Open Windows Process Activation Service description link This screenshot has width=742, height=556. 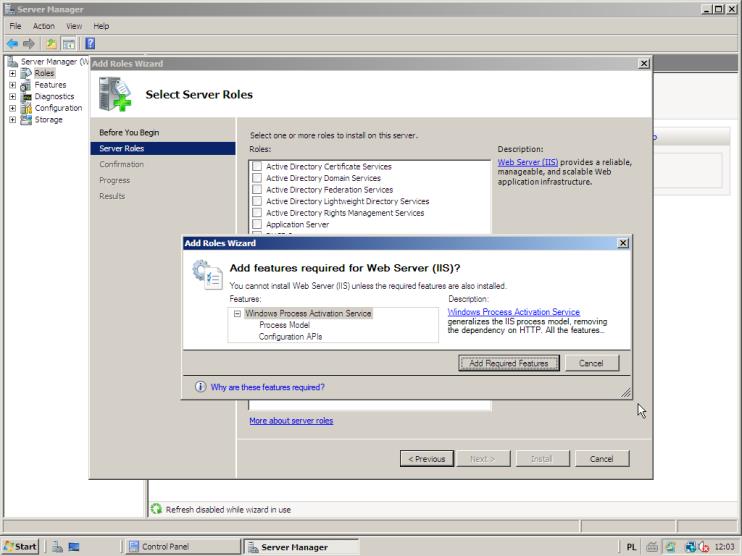pos(514,312)
